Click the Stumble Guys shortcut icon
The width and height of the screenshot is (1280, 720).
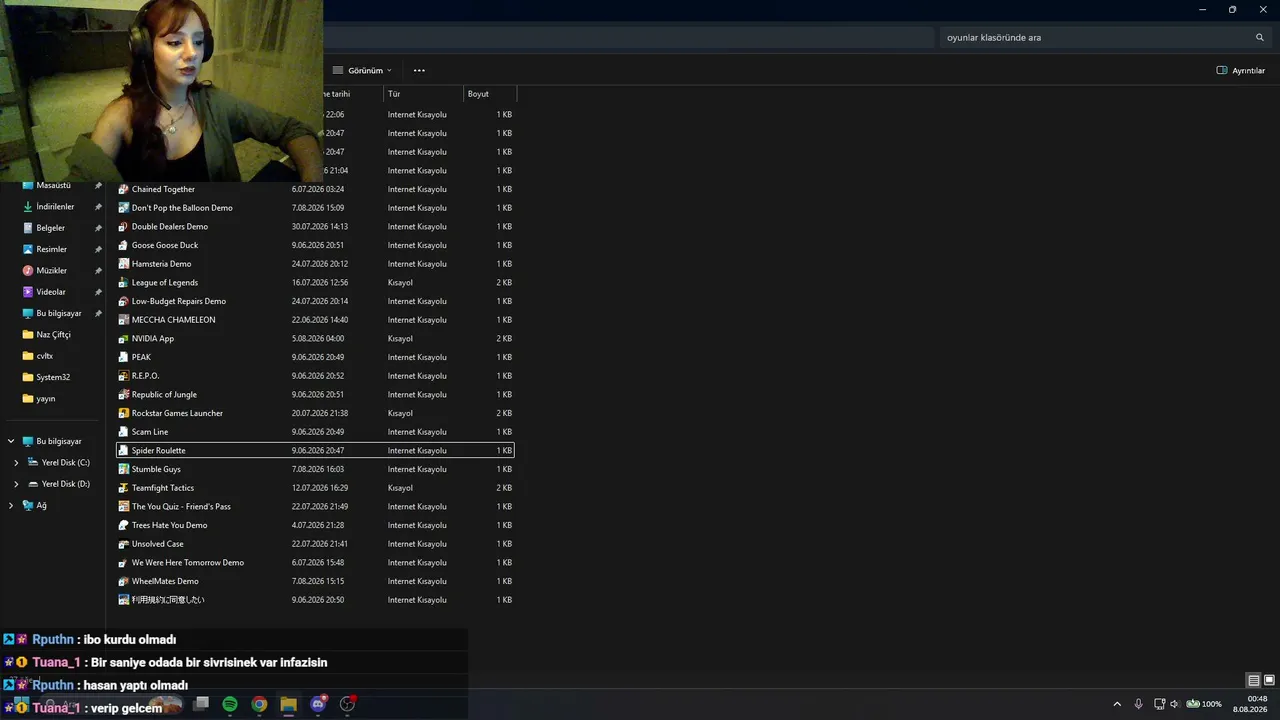[124, 469]
